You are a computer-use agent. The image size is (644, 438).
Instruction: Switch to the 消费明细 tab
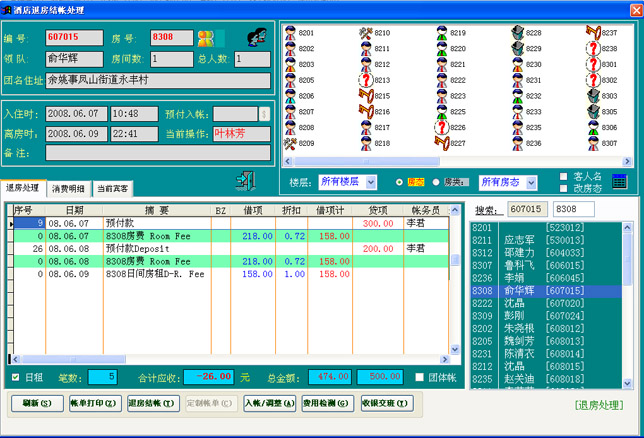(68, 188)
